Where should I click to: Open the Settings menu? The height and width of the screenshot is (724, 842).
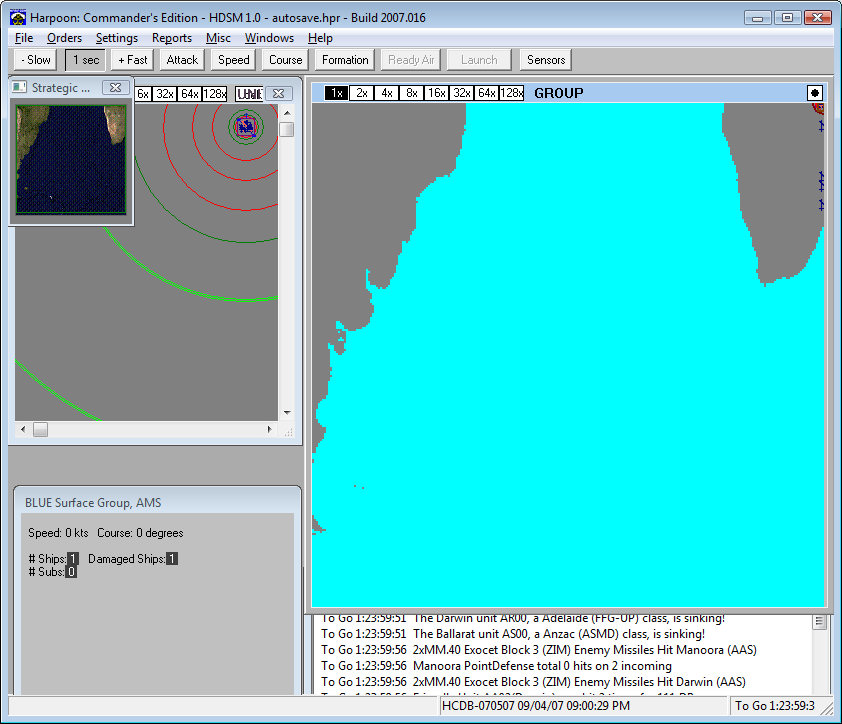(117, 38)
